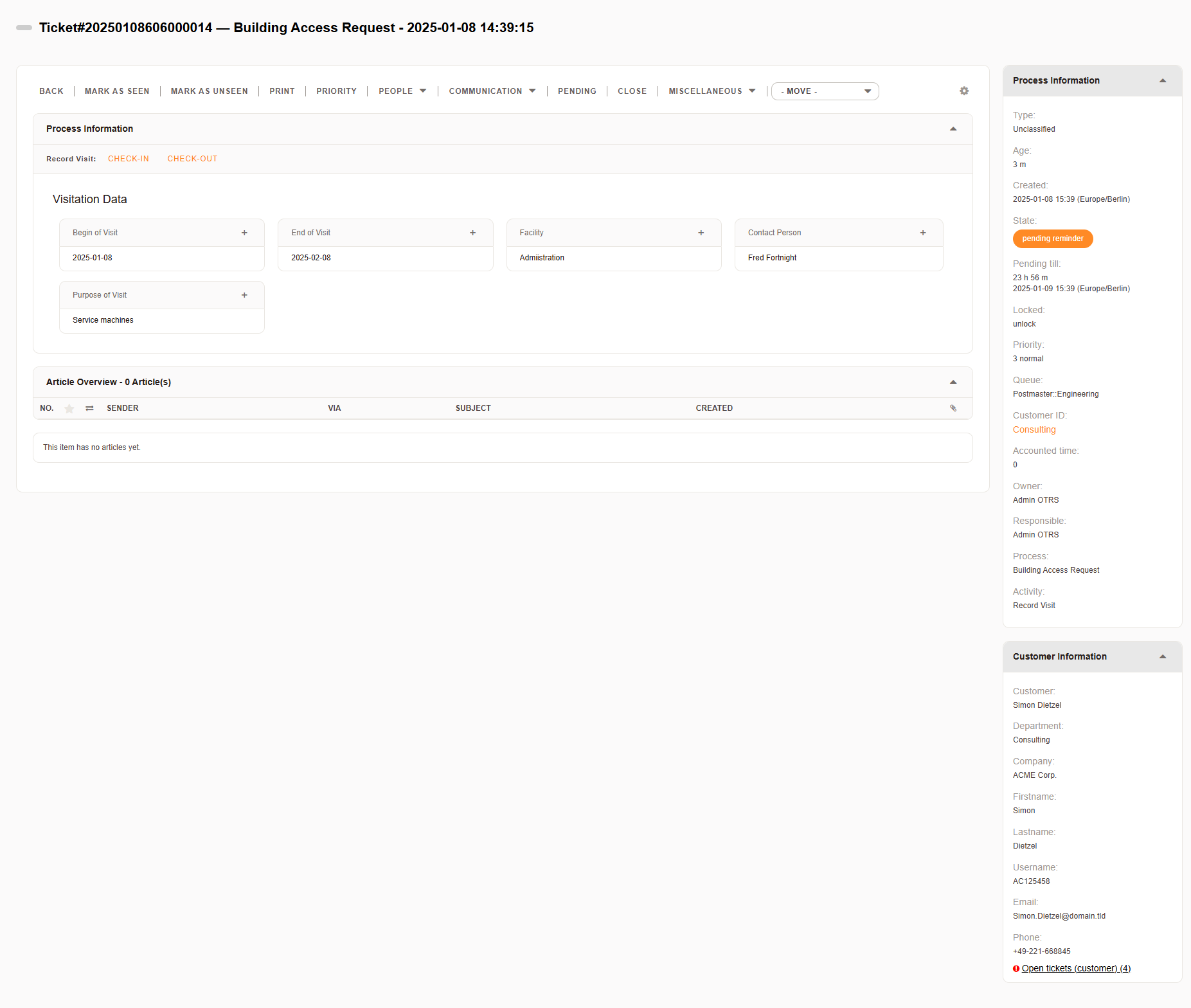Open the People menu

click(402, 91)
